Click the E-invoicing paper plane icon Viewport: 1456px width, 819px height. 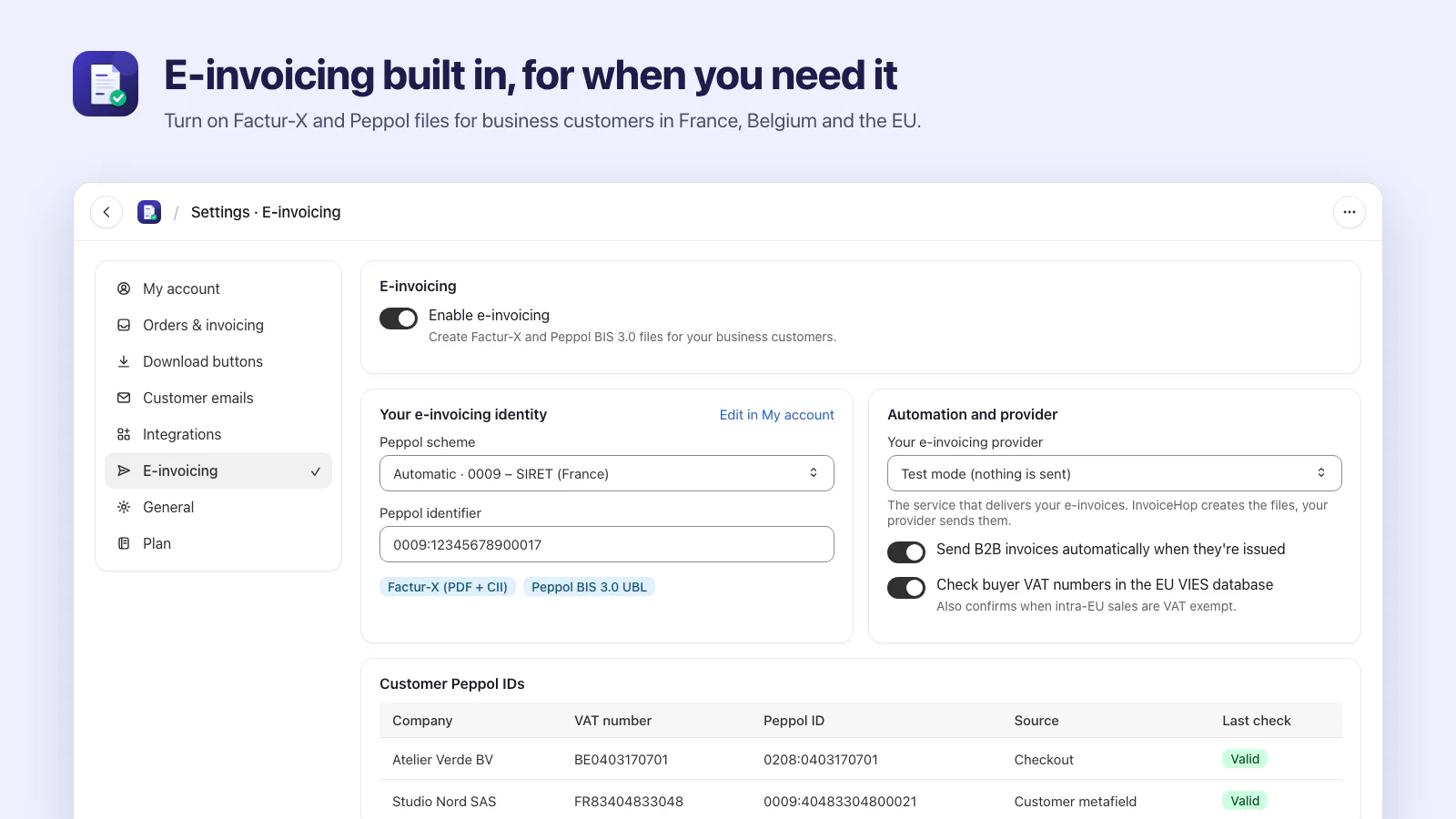124,470
